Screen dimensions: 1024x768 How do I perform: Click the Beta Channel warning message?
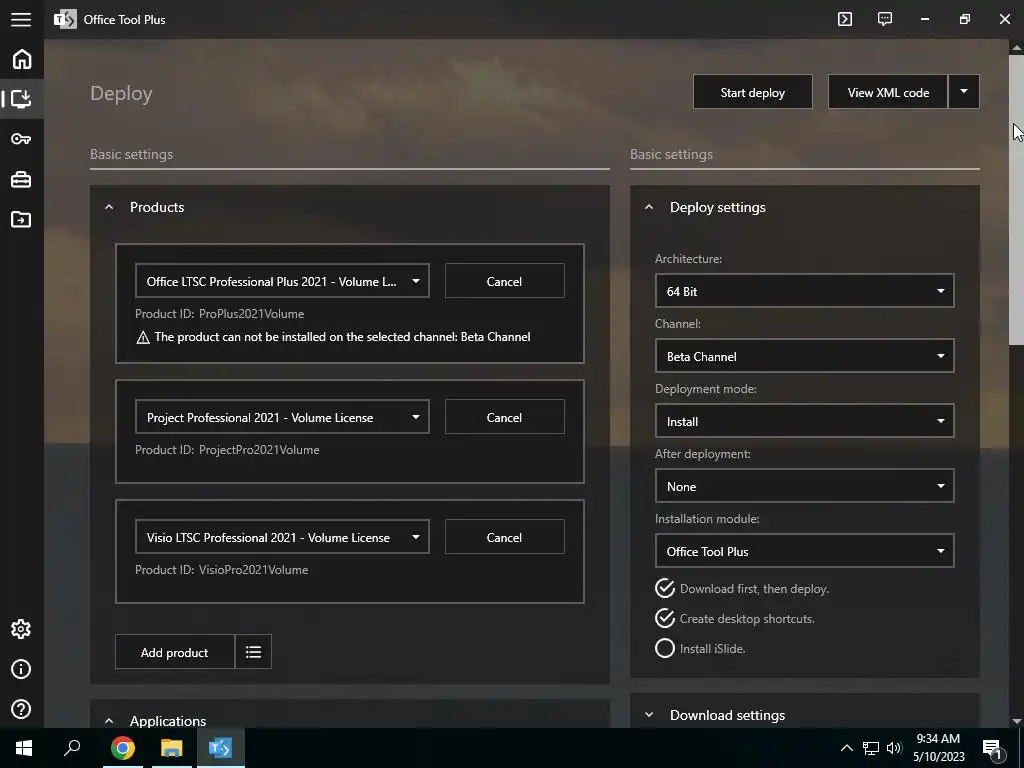[x=333, y=337]
